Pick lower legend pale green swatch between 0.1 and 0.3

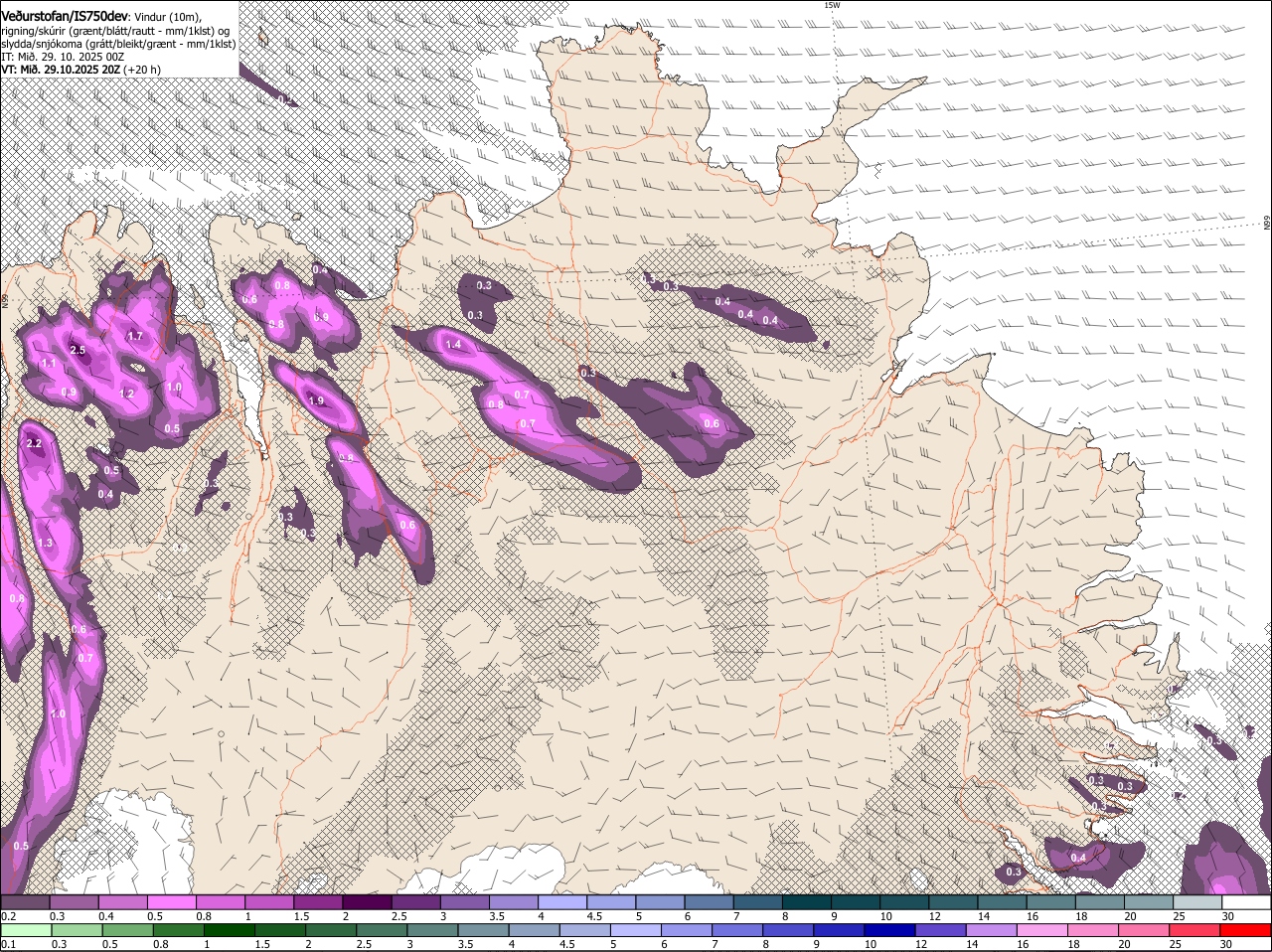[x=25, y=930]
